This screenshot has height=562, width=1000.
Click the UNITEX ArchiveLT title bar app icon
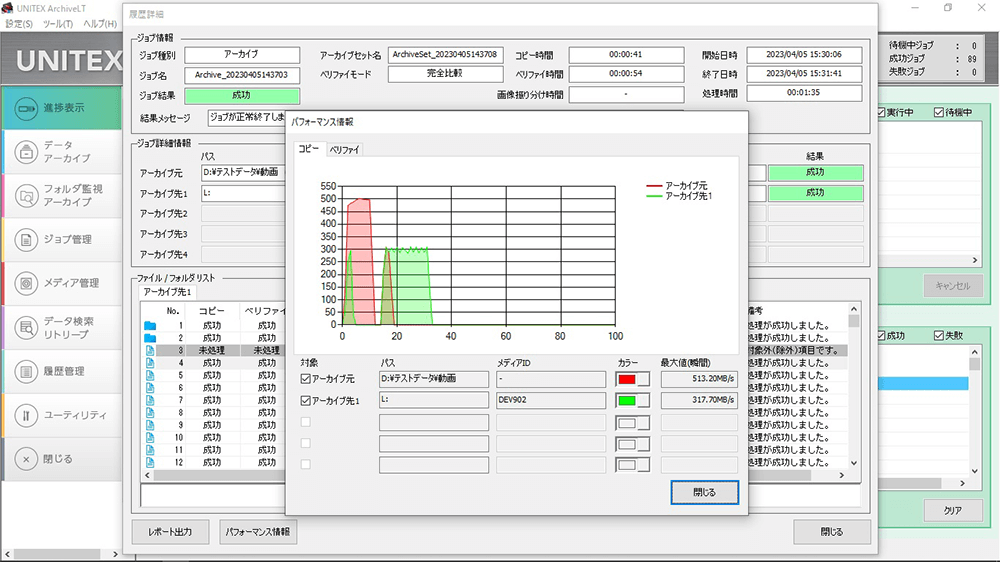click(x=7, y=8)
